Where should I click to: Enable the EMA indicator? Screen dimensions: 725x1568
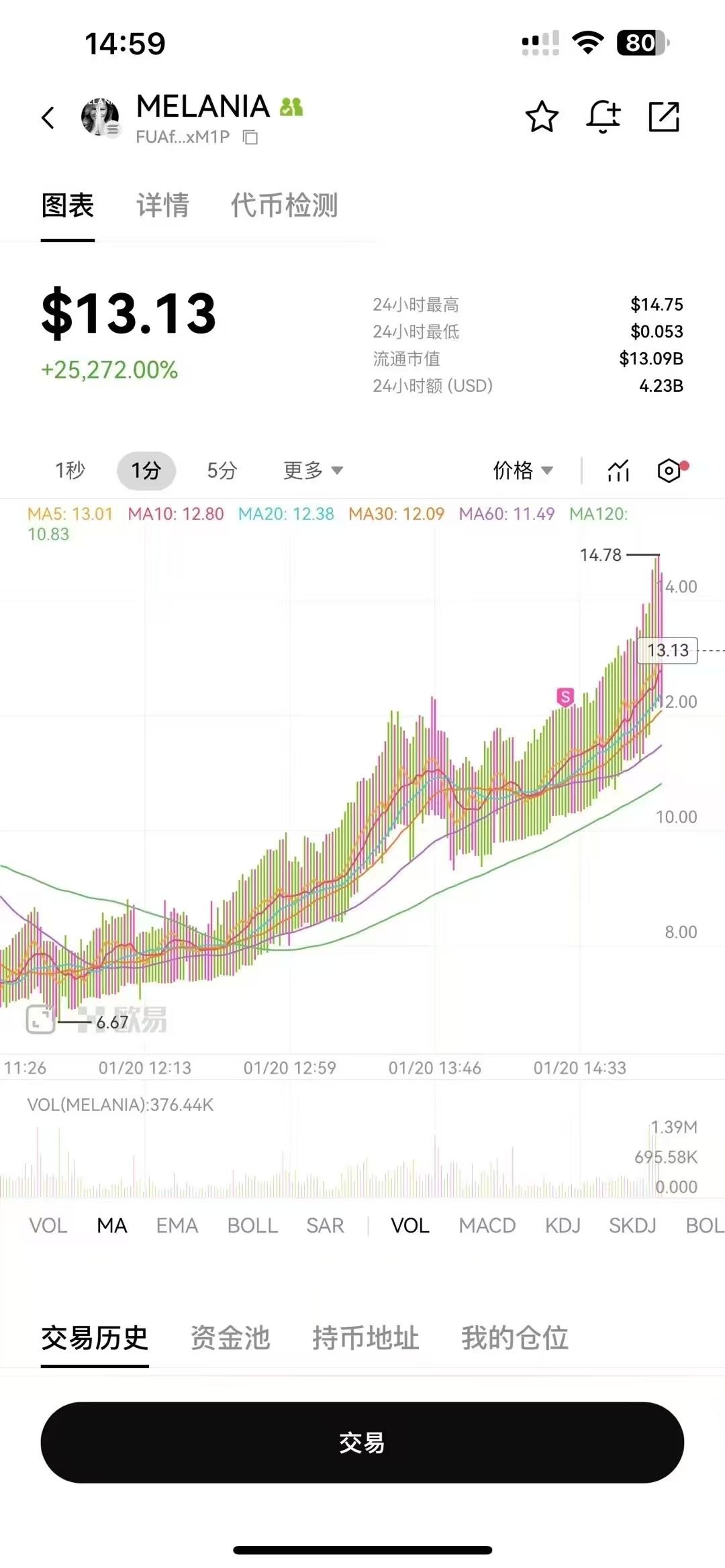click(x=177, y=1226)
